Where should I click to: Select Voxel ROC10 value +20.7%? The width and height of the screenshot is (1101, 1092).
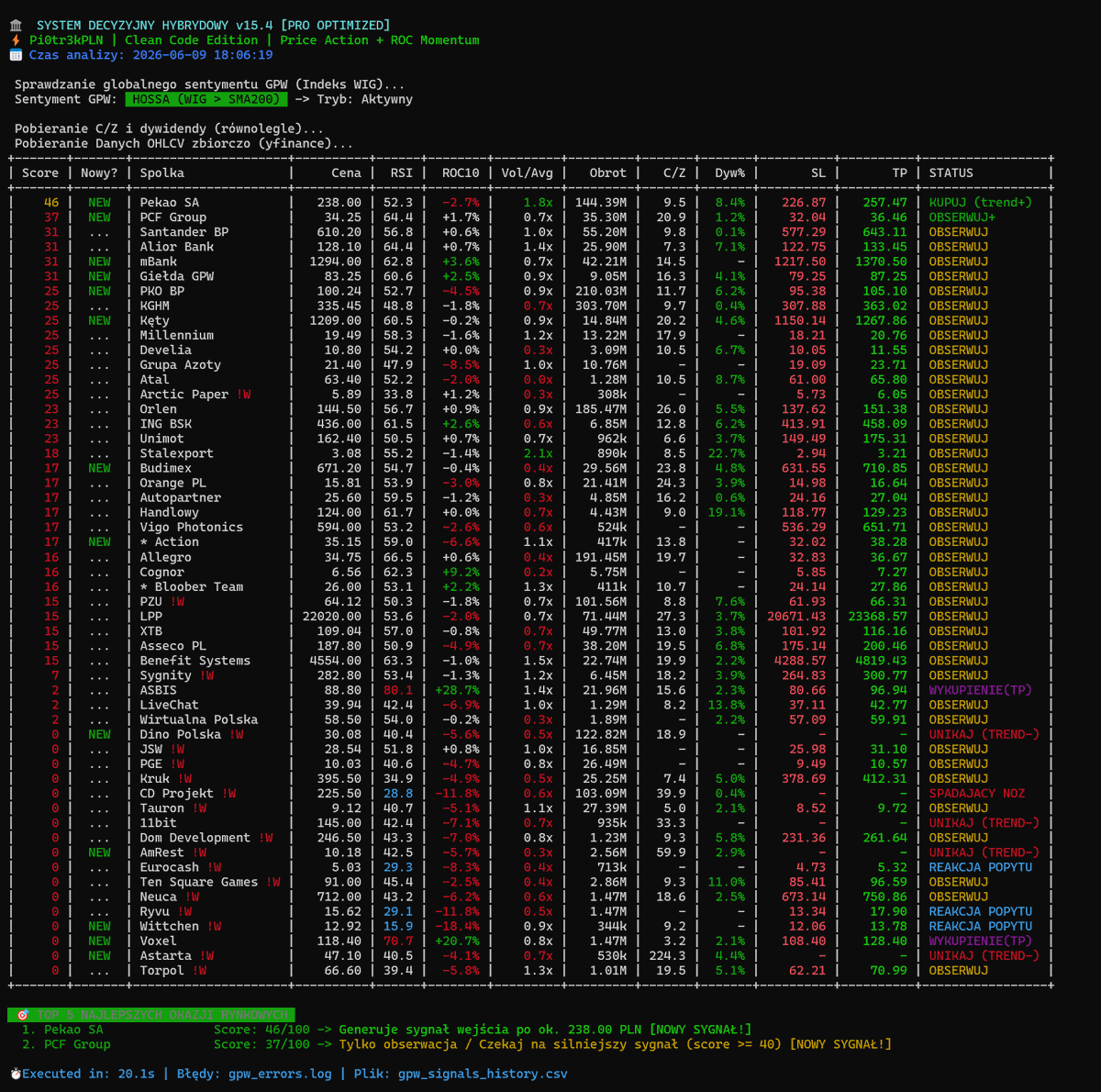[457, 941]
